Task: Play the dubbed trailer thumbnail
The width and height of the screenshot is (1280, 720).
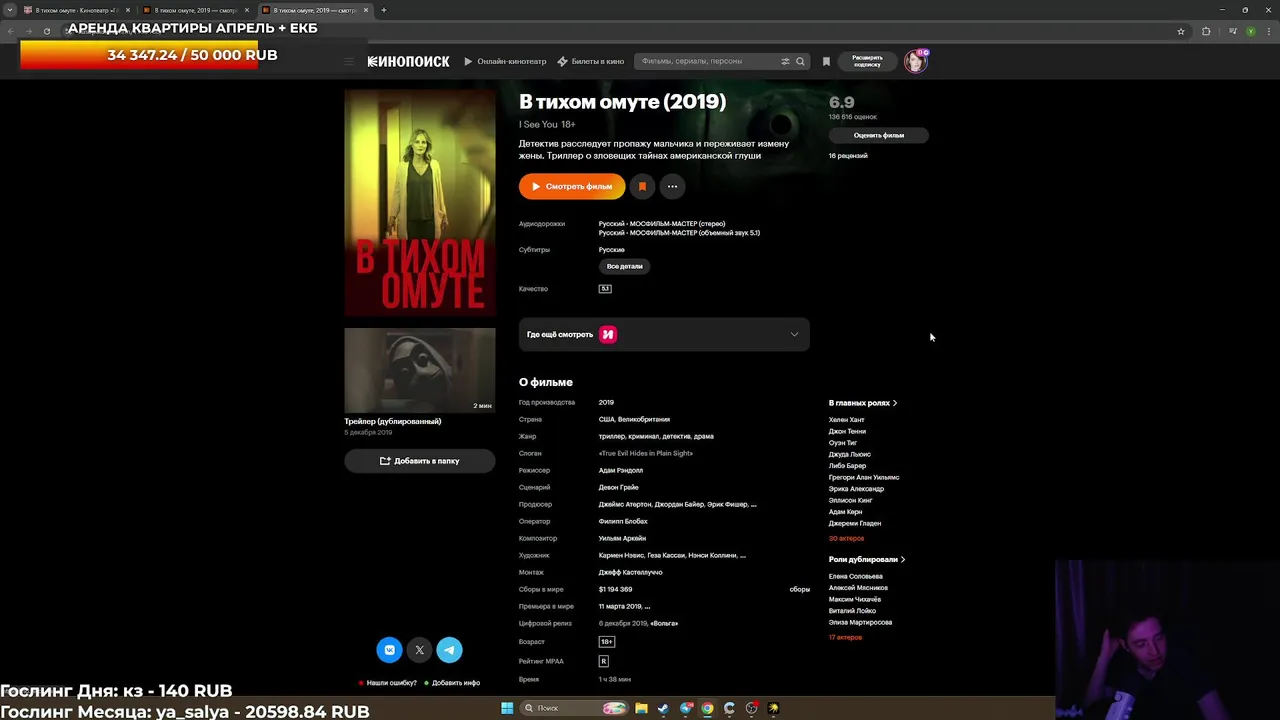Action: pos(420,370)
